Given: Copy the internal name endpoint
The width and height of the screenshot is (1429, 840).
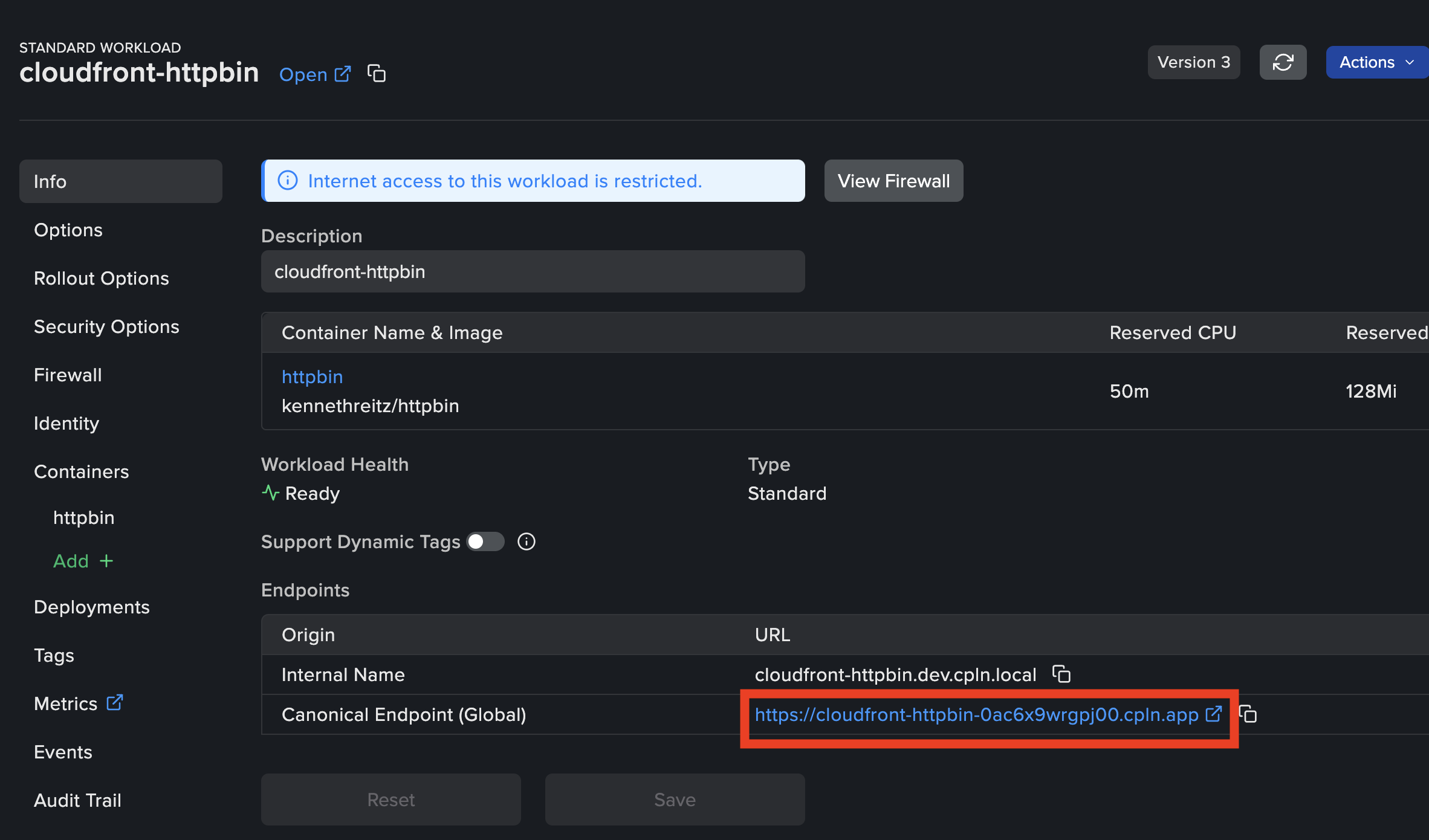Looking at the screenshot, I should [1061, 674].
